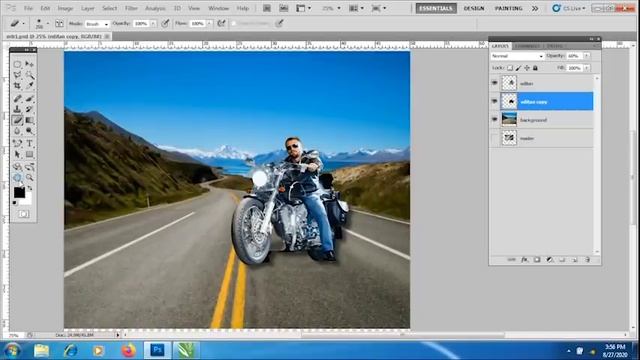Image resolution: width=640 pixels, height=360 pixels.
Task: Select the Eraser tool in toolbox
Action: pos(17,120)
